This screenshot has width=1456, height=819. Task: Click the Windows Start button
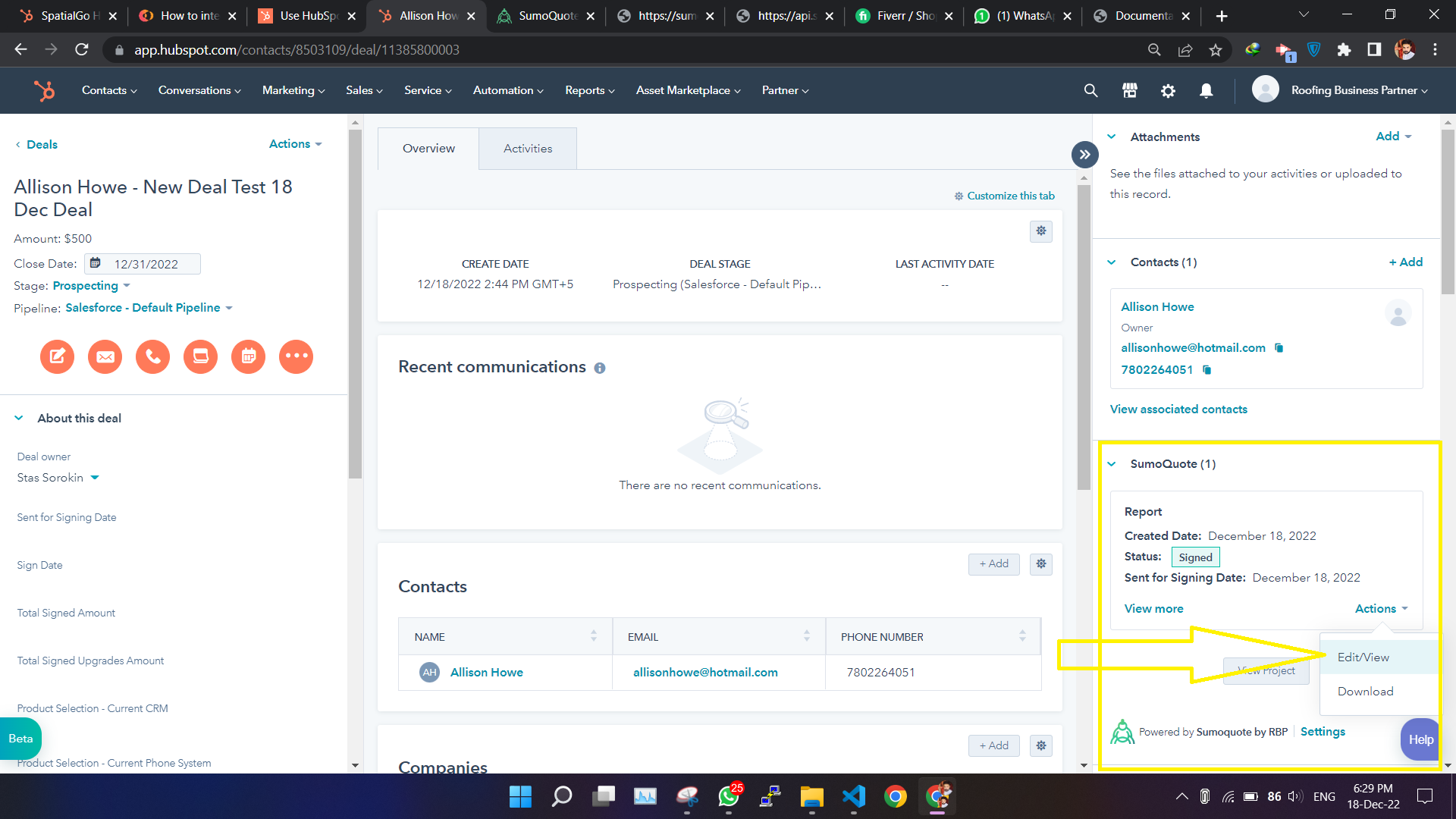[x=520, y=796]
